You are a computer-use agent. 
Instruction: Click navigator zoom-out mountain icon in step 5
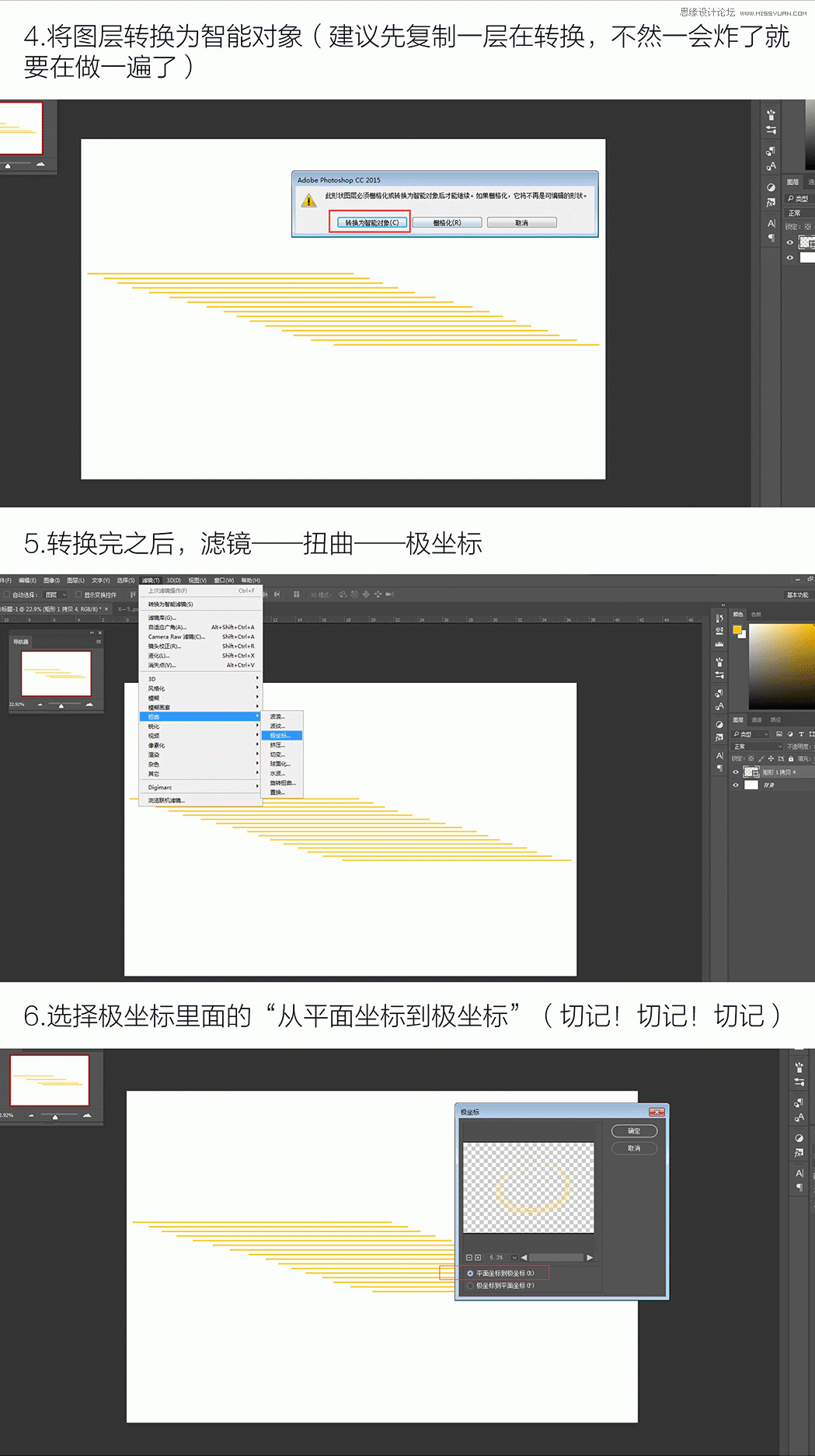pyautogui.click(x=40, y=705)
